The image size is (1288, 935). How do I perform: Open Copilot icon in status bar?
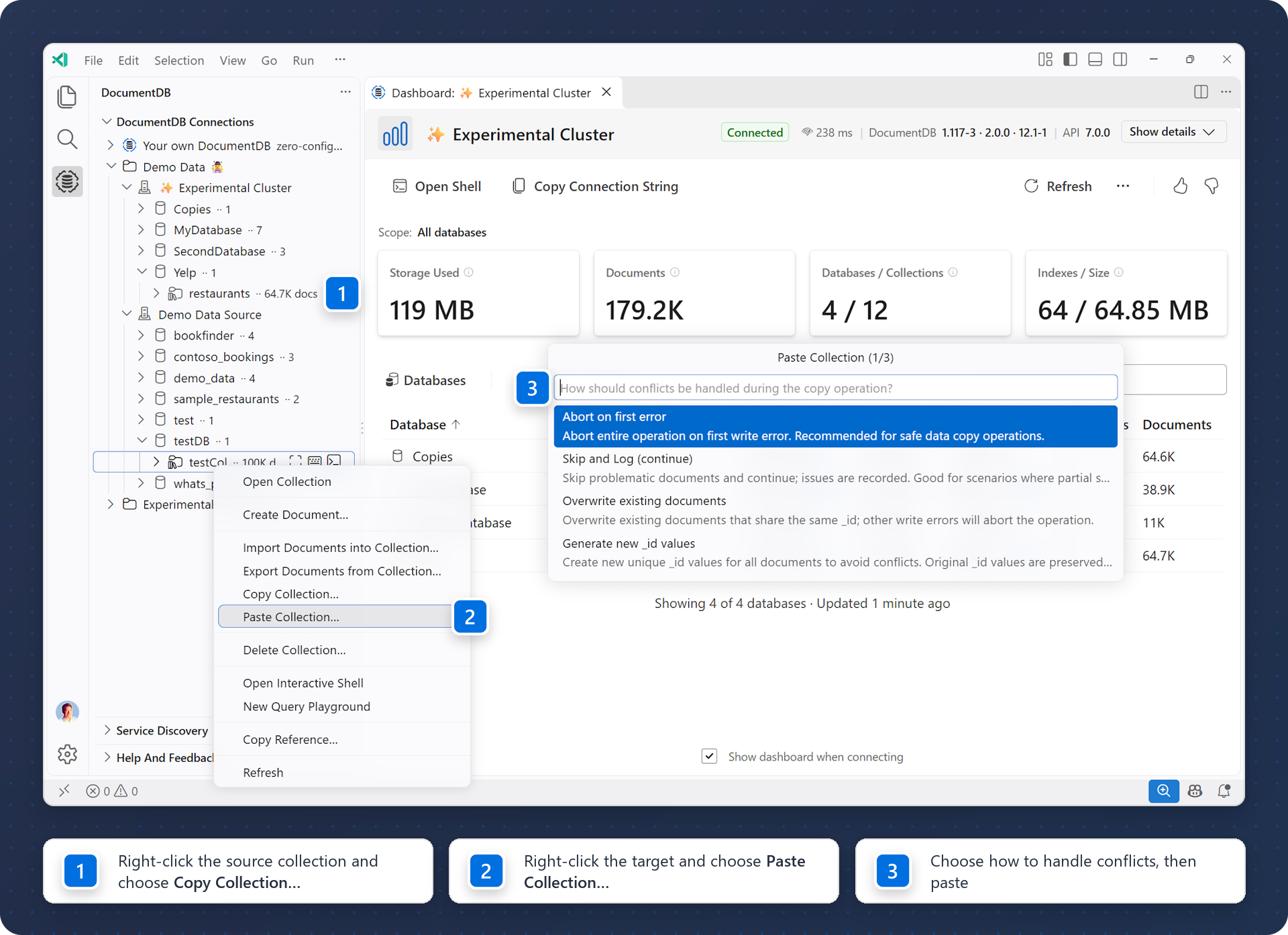(x=1195, y=791)
